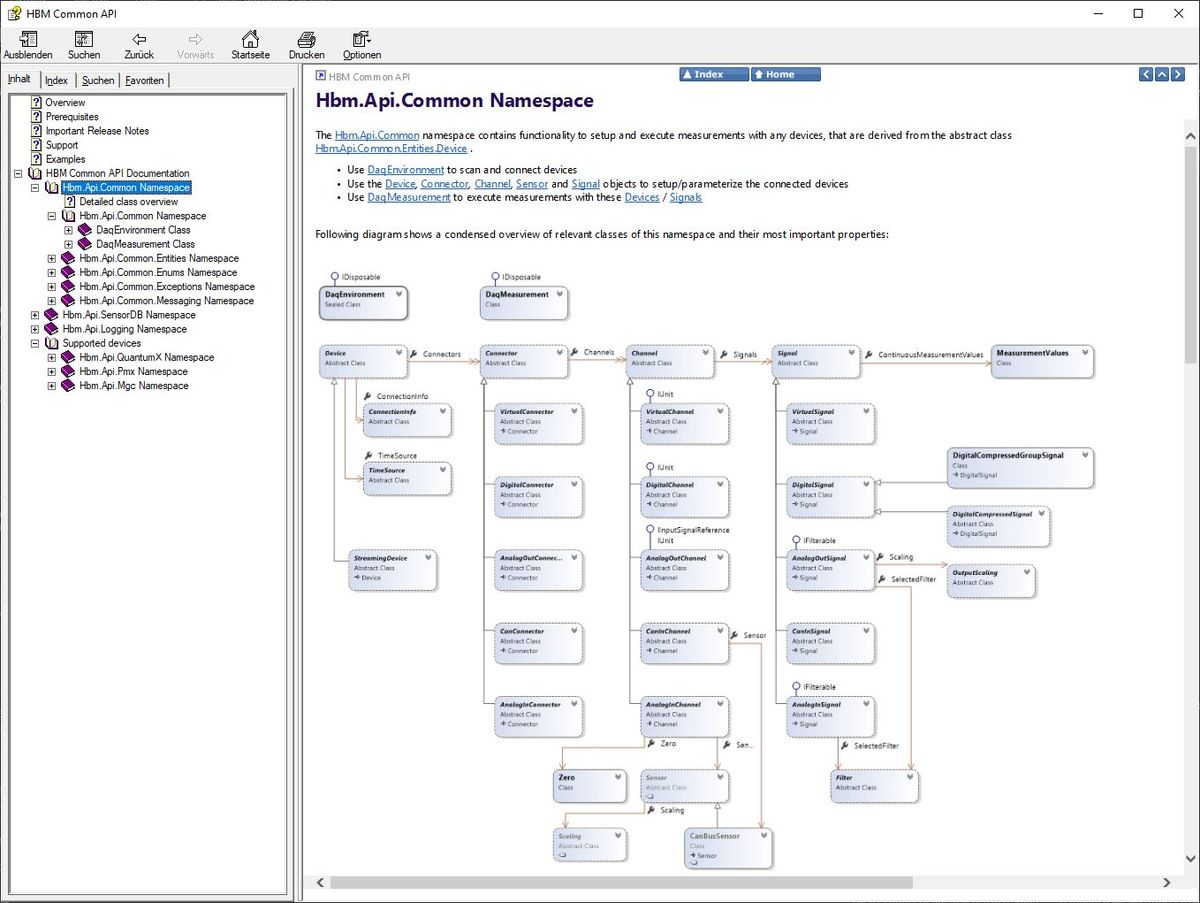
Task: Click the Important Release Notes topic icon
Action: pyautogui.click(x=37, y=130)
